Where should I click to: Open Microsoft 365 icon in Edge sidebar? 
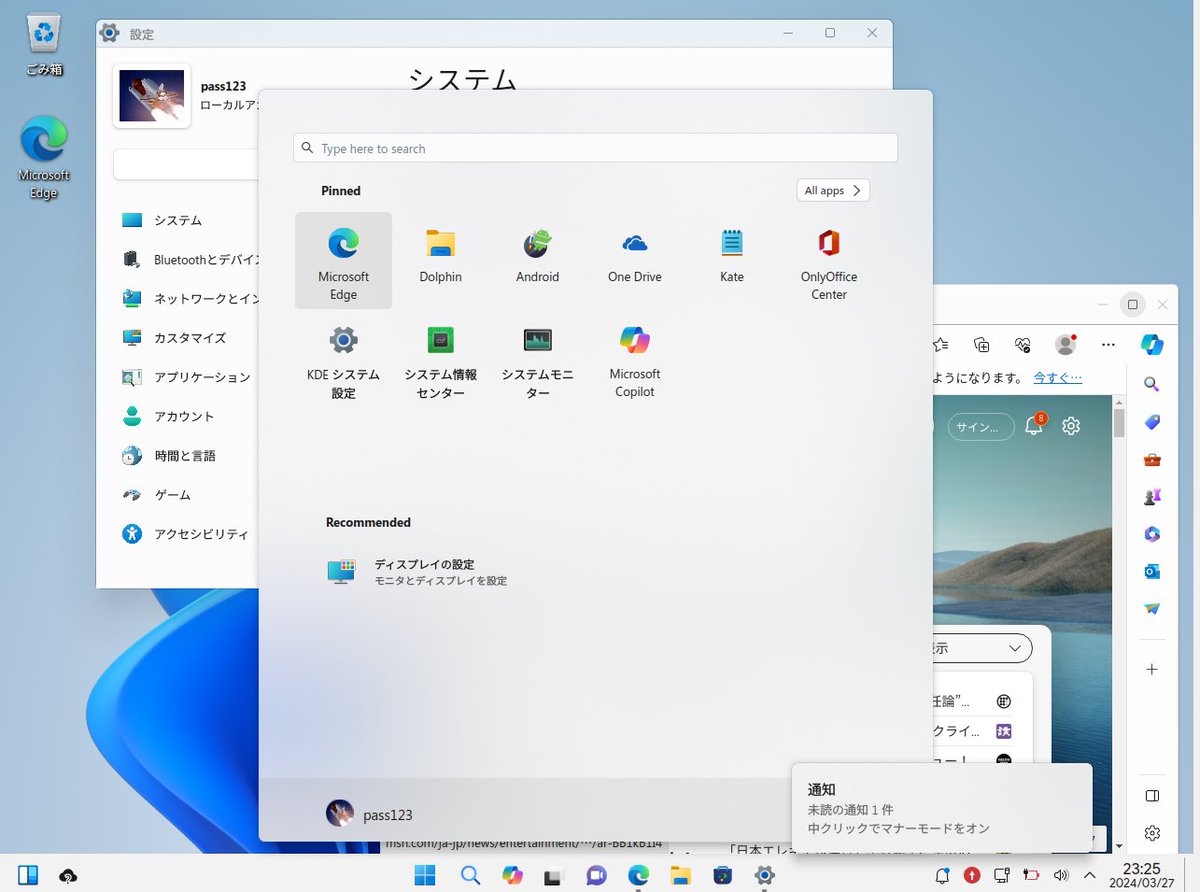tap(1152, 534)
